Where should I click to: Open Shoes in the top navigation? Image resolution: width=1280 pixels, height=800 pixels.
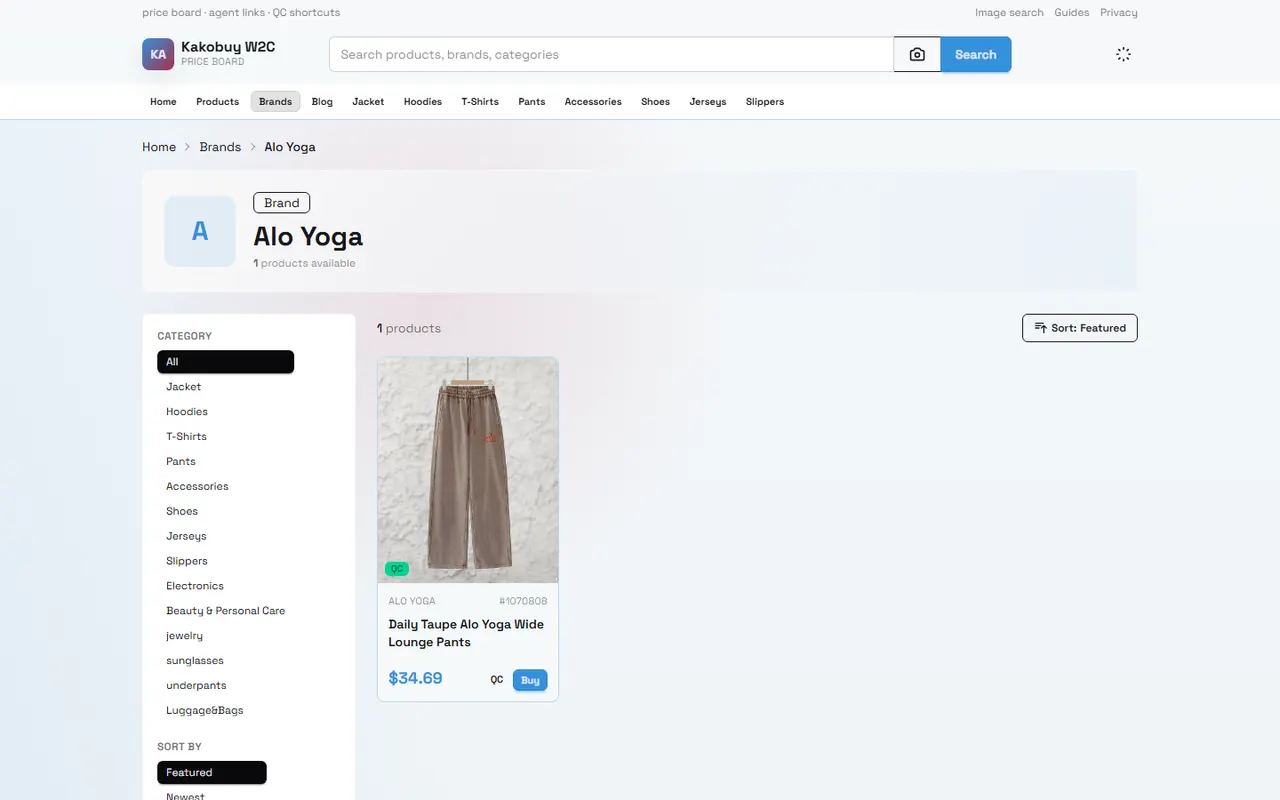point(655,101)
